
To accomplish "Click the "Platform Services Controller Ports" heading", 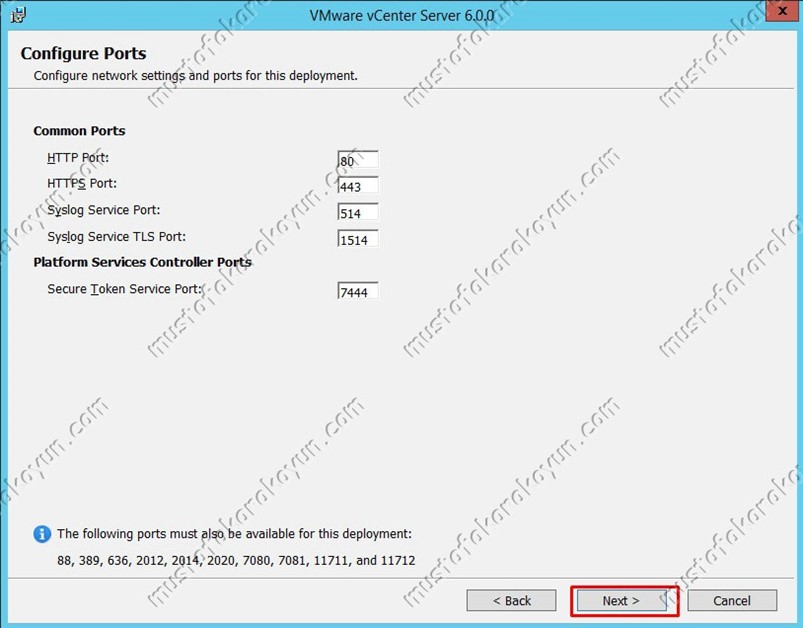I will point(142,262).
